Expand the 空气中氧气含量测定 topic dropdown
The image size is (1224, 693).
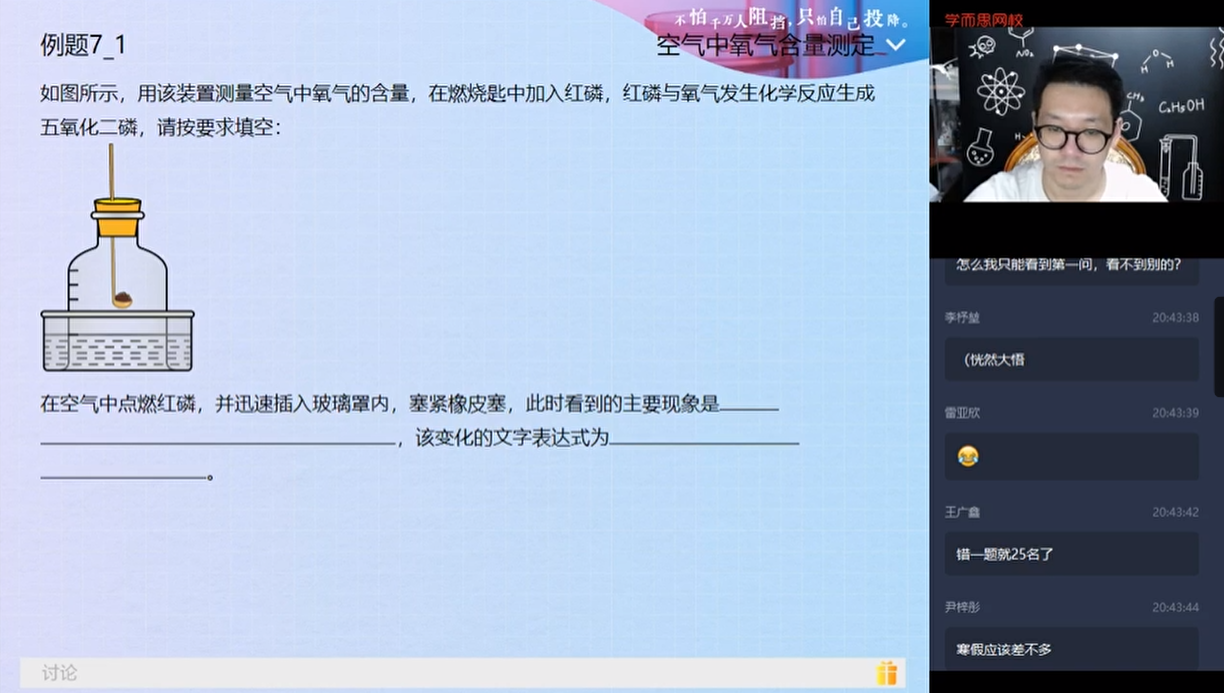(x=896, y=43)
